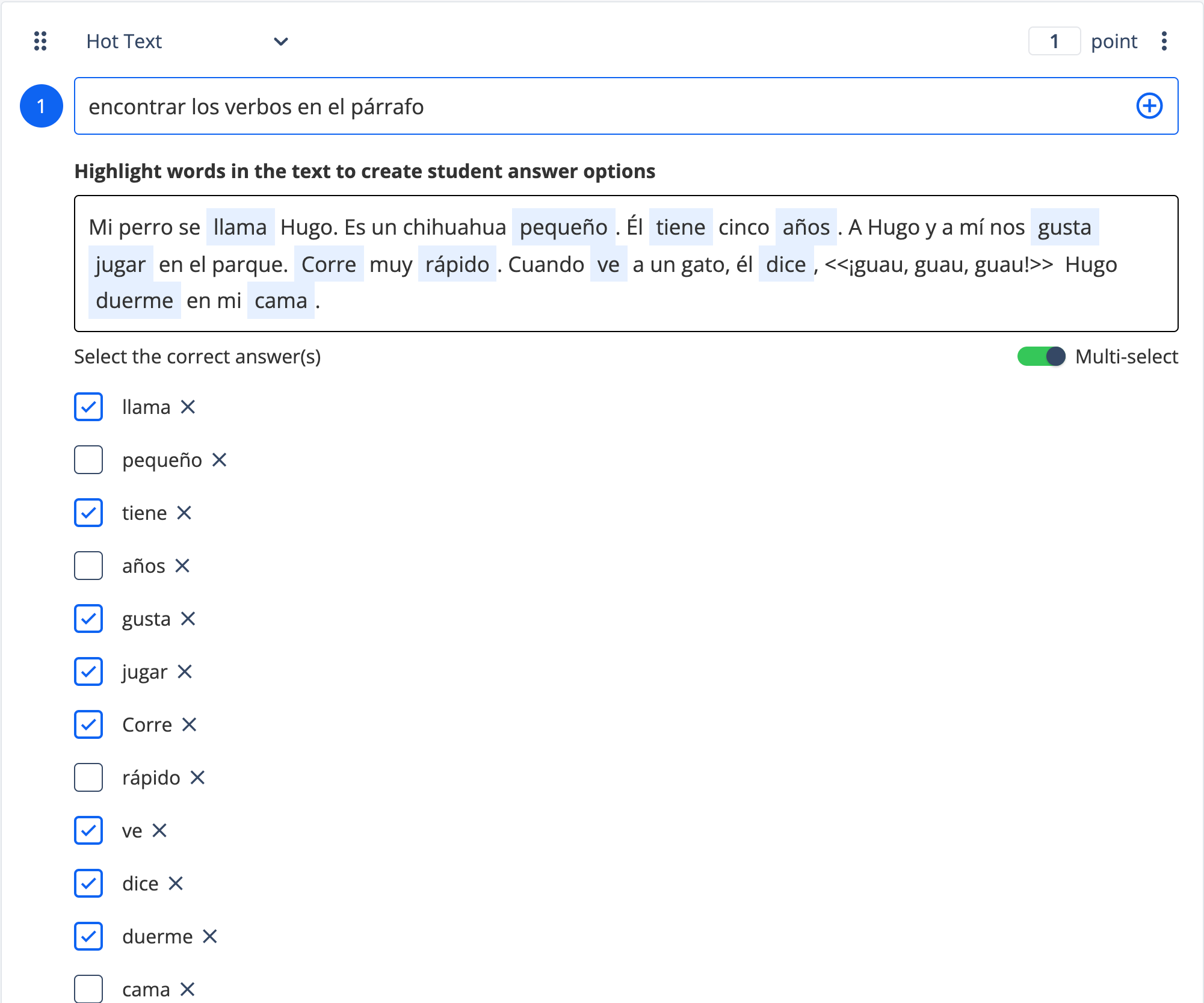Delete the 'cama' answer option

[187, 989]
